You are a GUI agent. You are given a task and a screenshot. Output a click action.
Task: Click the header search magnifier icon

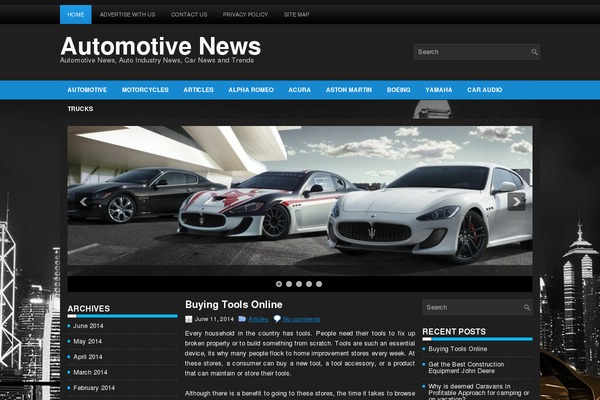click(x=534, y=52)
